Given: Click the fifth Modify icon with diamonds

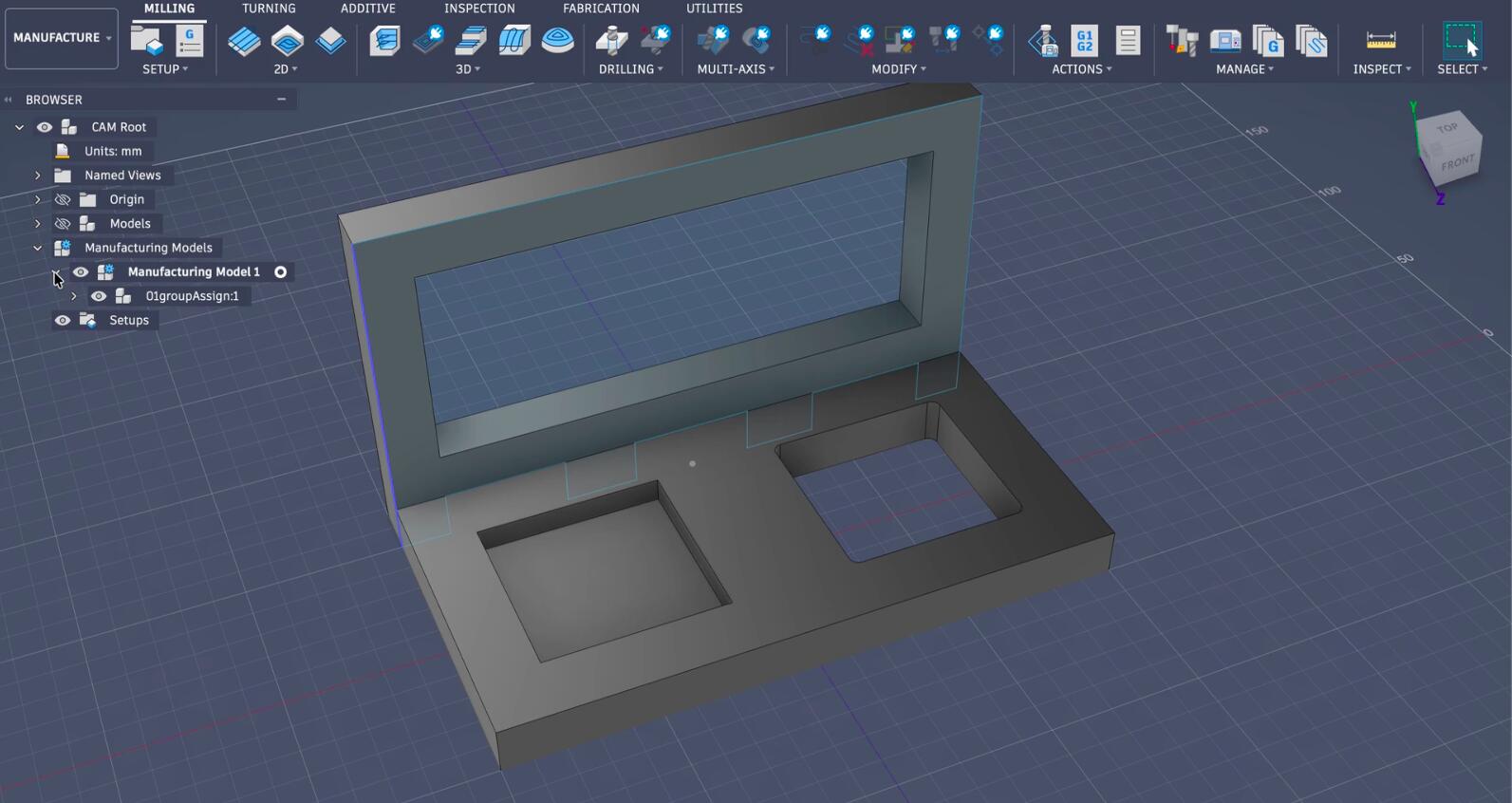Looking at the screenshot, I should click(988, 41).
